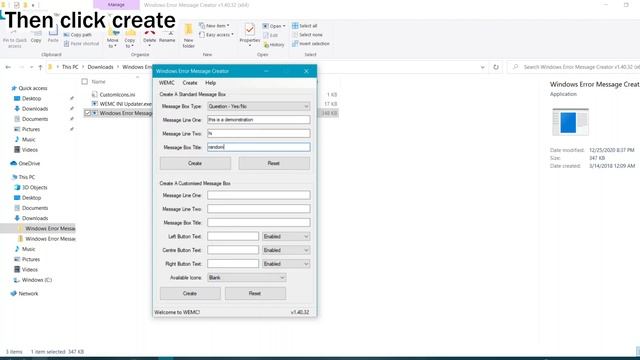
Task: Click the Left Button Text field
Action: click(233, 236)
